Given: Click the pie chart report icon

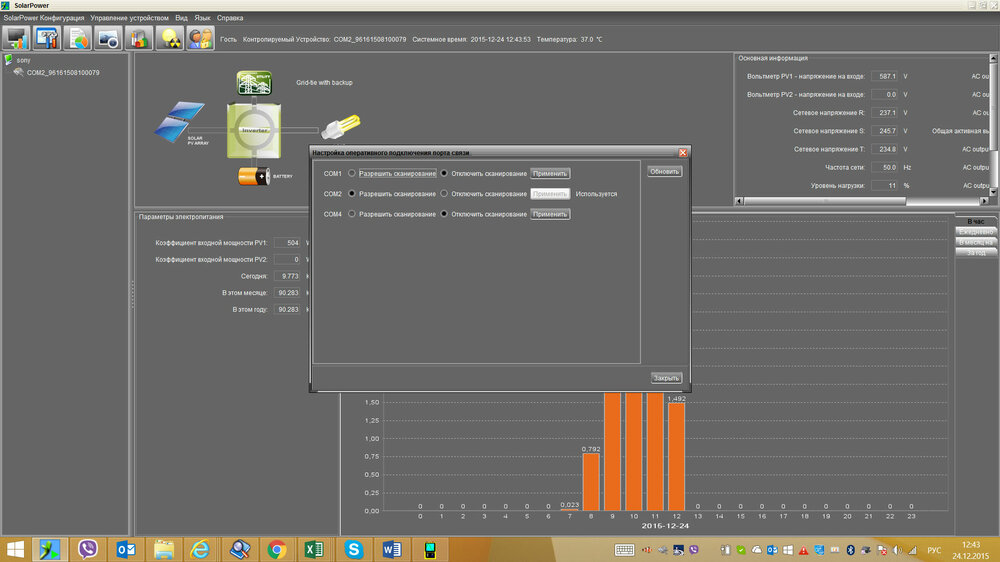Looking at the screenshot, I should [x=78, y=38].
